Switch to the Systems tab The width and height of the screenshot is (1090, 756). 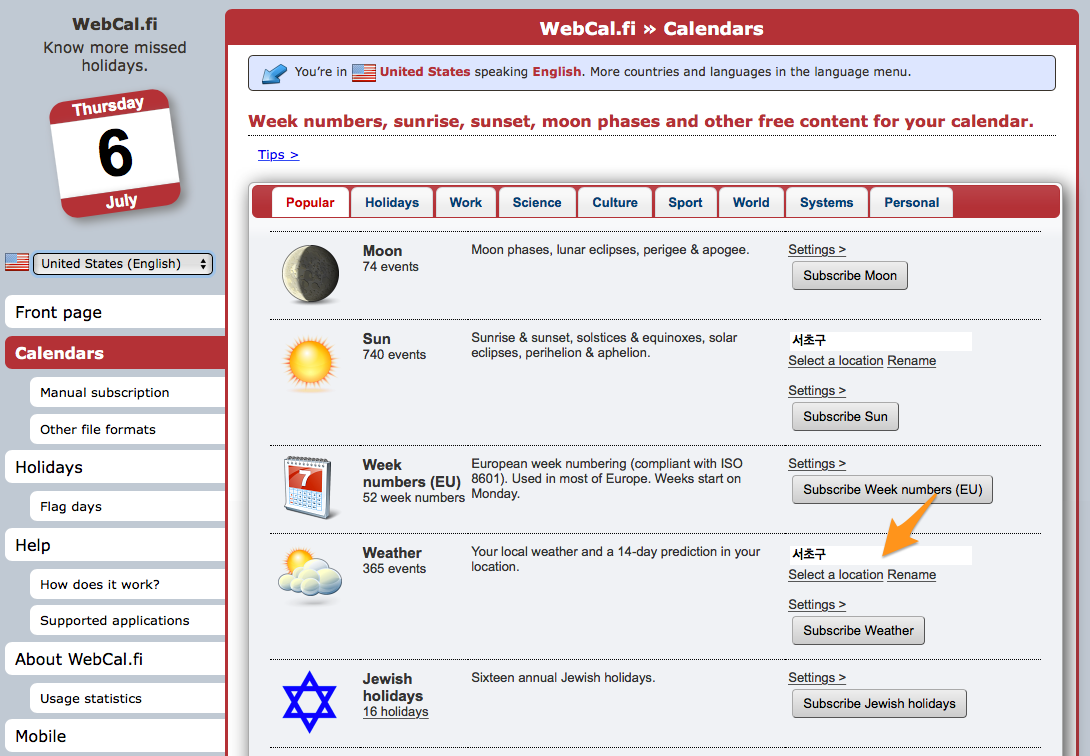827,202
